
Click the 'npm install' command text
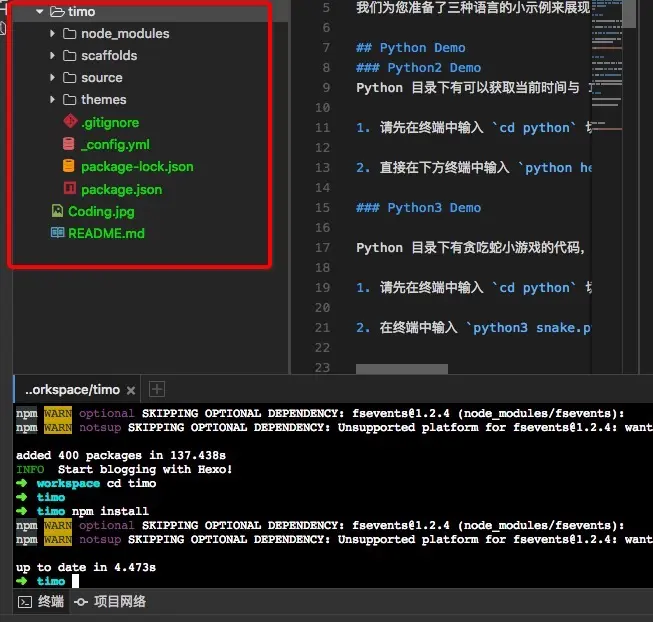110,511
